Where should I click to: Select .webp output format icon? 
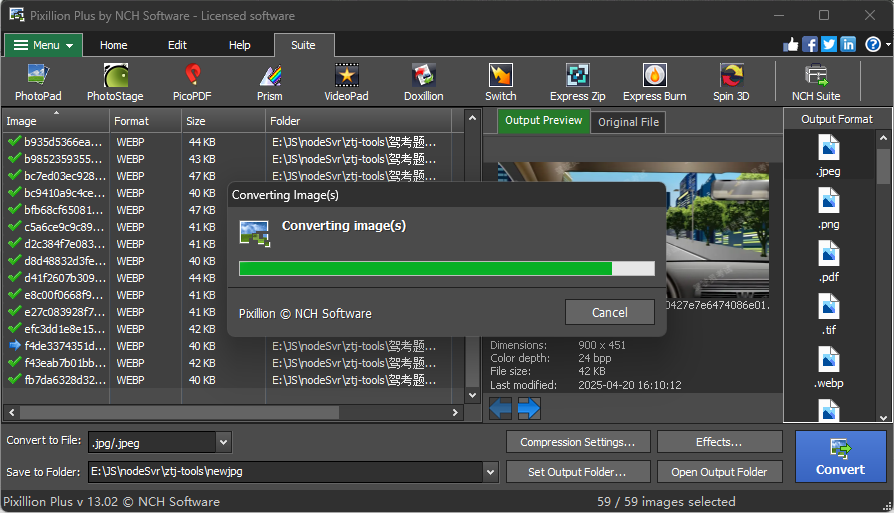828,367
